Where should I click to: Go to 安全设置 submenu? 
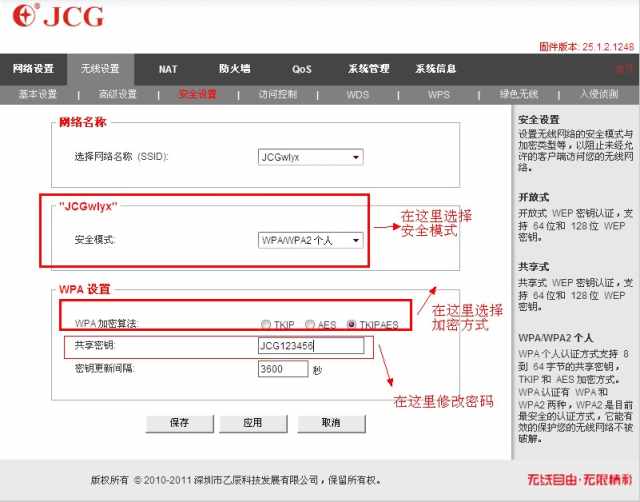click(x=198, y=94)
